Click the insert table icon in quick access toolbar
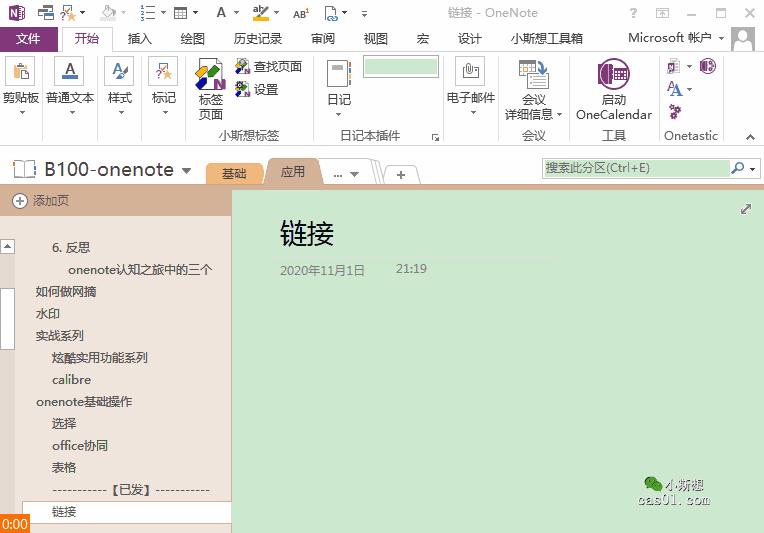The width and height of the screenshot is (764, 533). (181, 13)
